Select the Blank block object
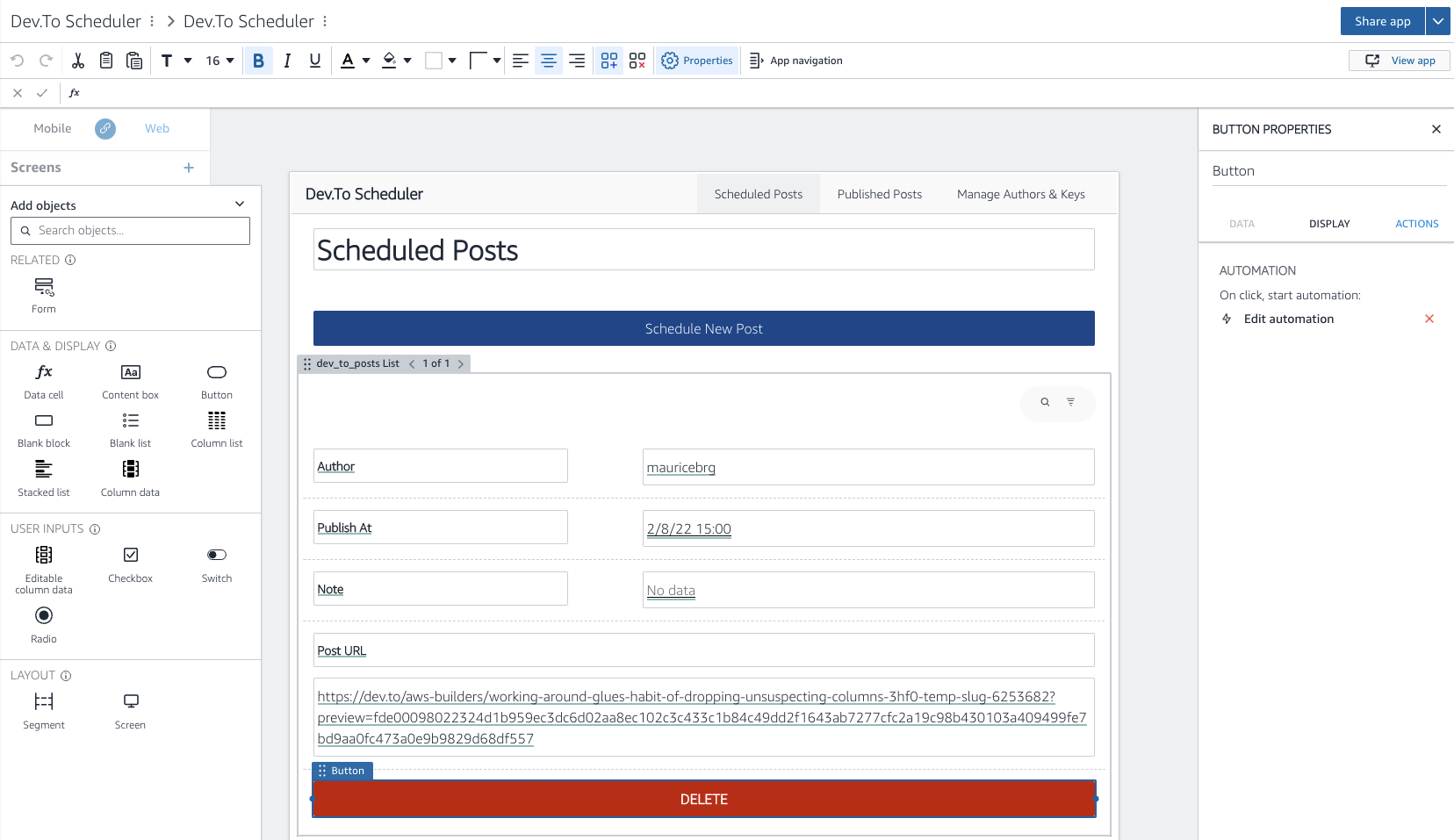 (44, 430)
